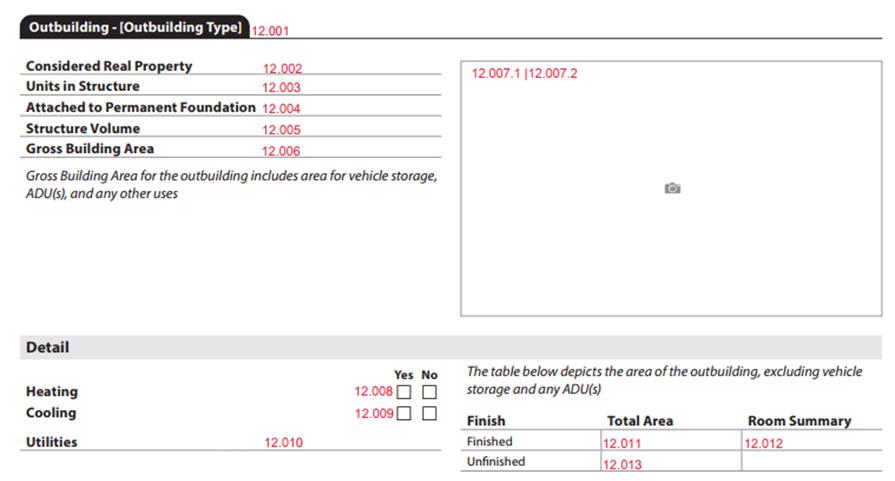Click the Attached to Permanent Foundation label
Screen dimensions: 895x481
pos(140,107)
